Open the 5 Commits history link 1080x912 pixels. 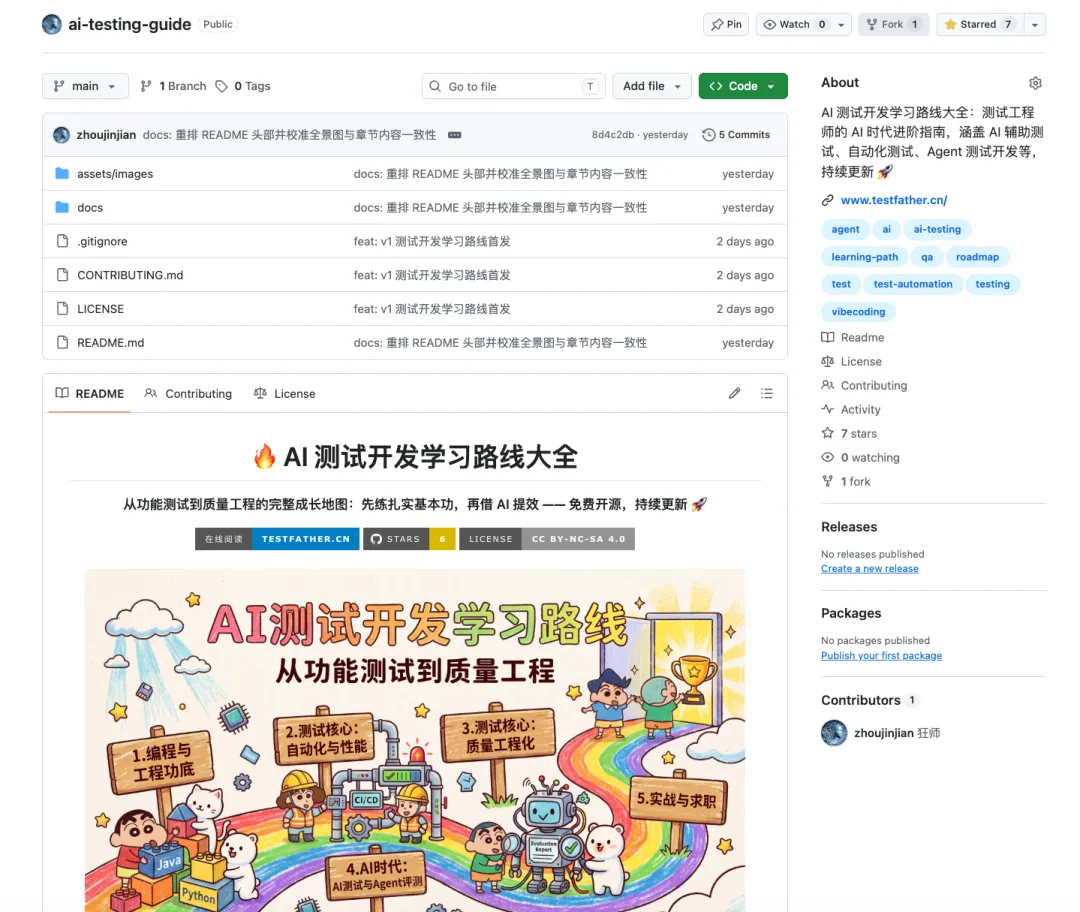point(736,135)
